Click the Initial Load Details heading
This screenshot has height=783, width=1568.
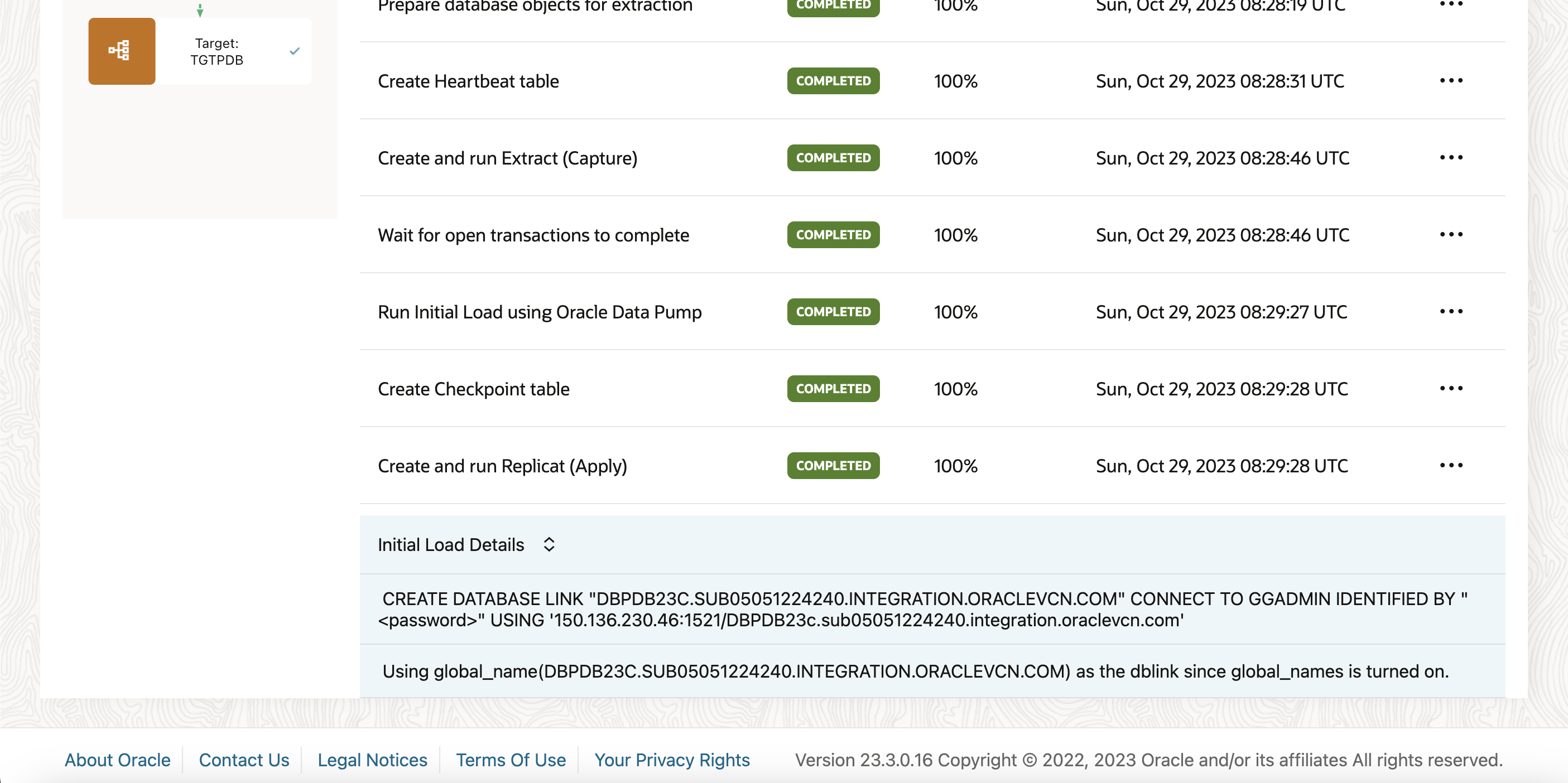pos(450,544)
